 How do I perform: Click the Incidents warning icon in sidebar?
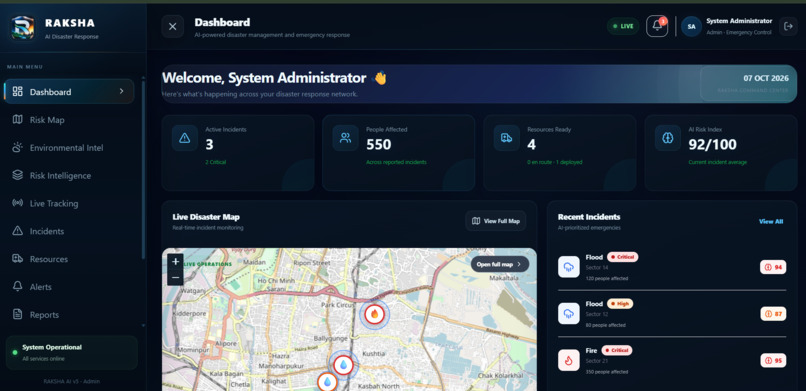click(x=17, y=231)
